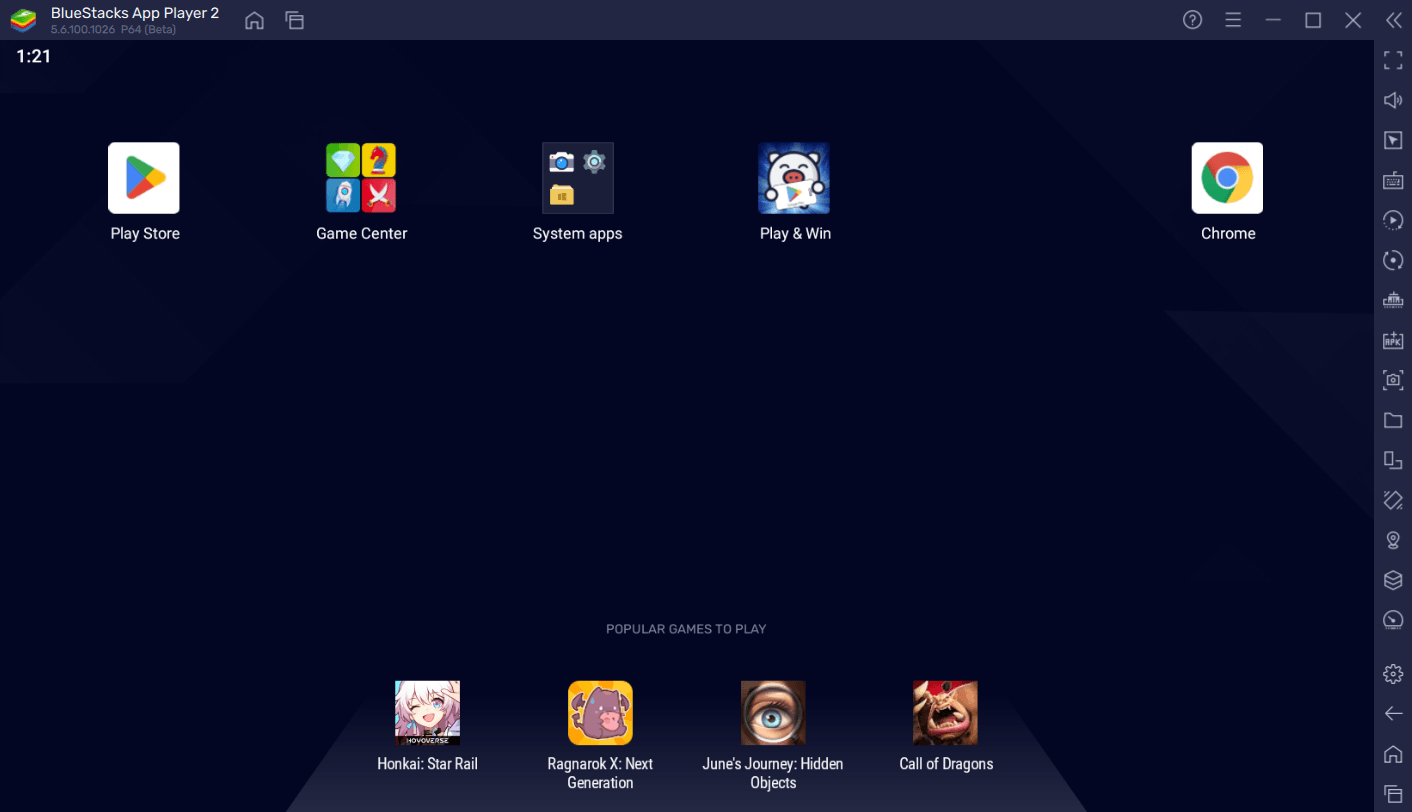Click the Home icon in side toolbar
The height and width of the screenshot is (812, 1412).
click(x=1393, y=754)
